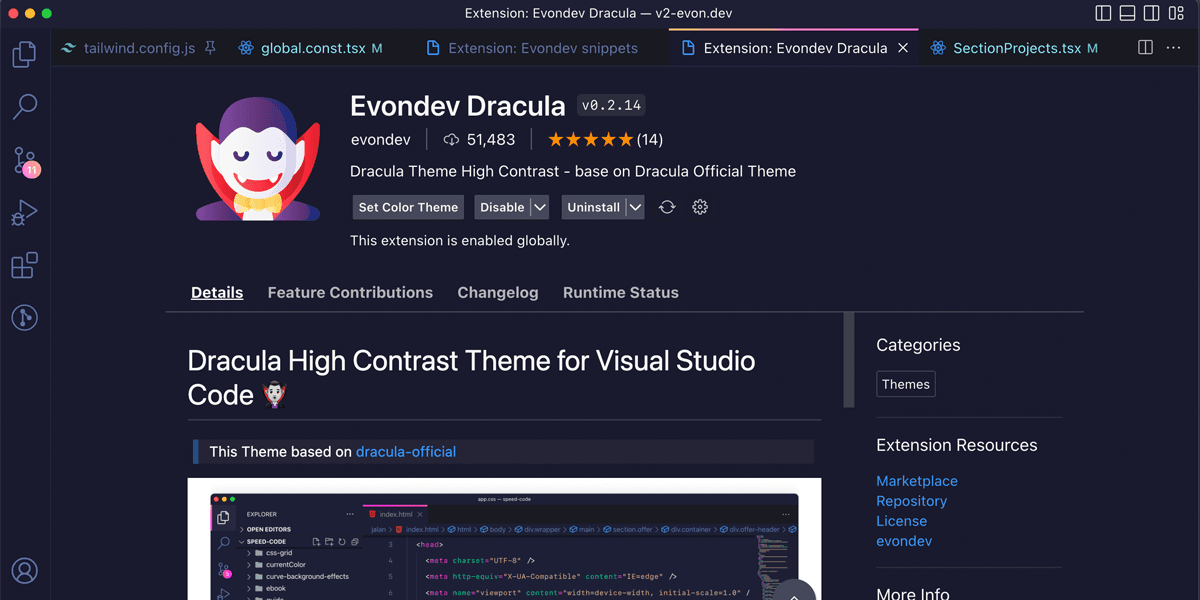Image resolution: width=1200 pixels, height=600 pixels.
Task: Click the readme scrollbar thumb
Action: click(849, 359)
